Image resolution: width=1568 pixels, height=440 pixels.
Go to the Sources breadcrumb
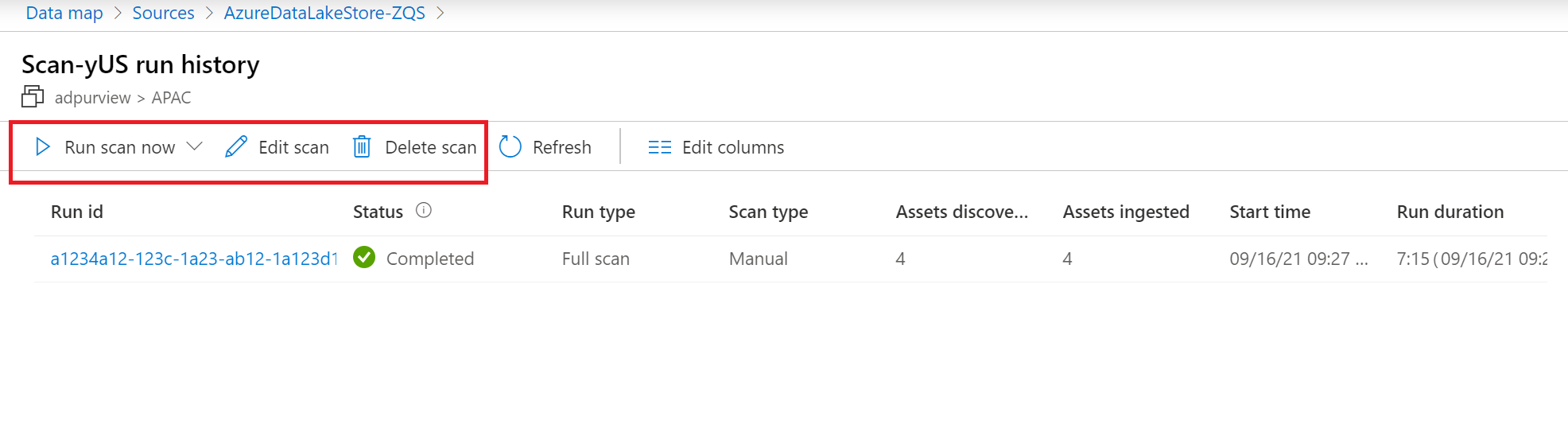pos(163,14)
